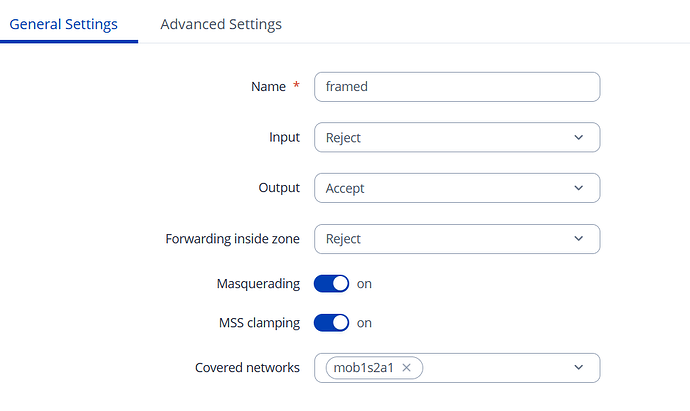Click the Masquerading label text
This screenshot has width=690, height=411.
click(x=258, y=283)
